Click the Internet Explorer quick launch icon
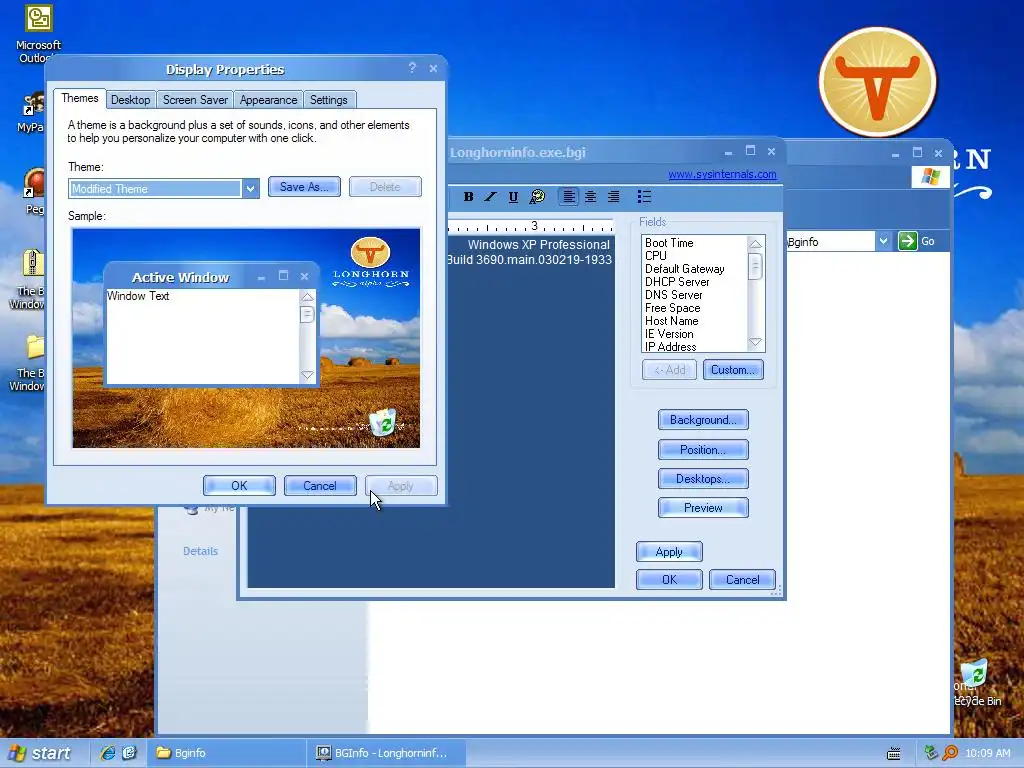1024x768 pixels. coord(107,753)
